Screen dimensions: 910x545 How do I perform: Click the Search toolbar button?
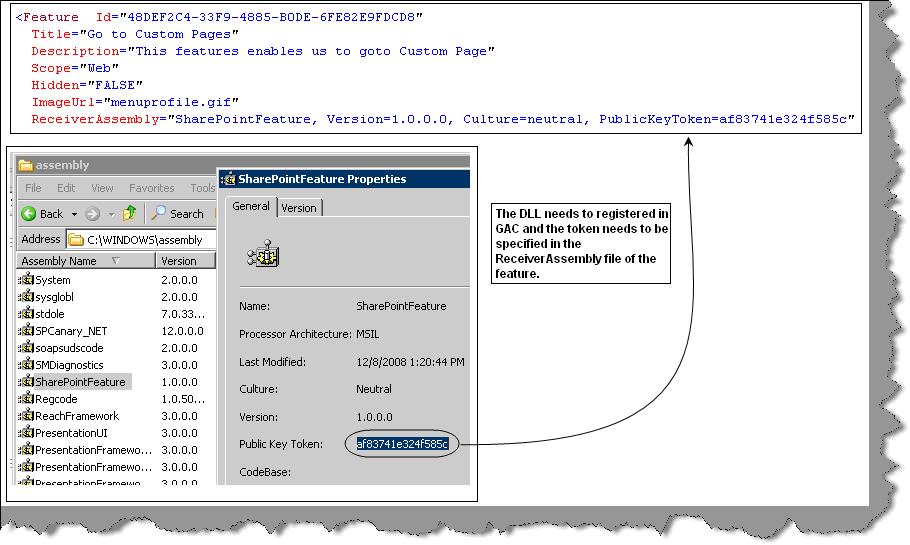[177, 214]
